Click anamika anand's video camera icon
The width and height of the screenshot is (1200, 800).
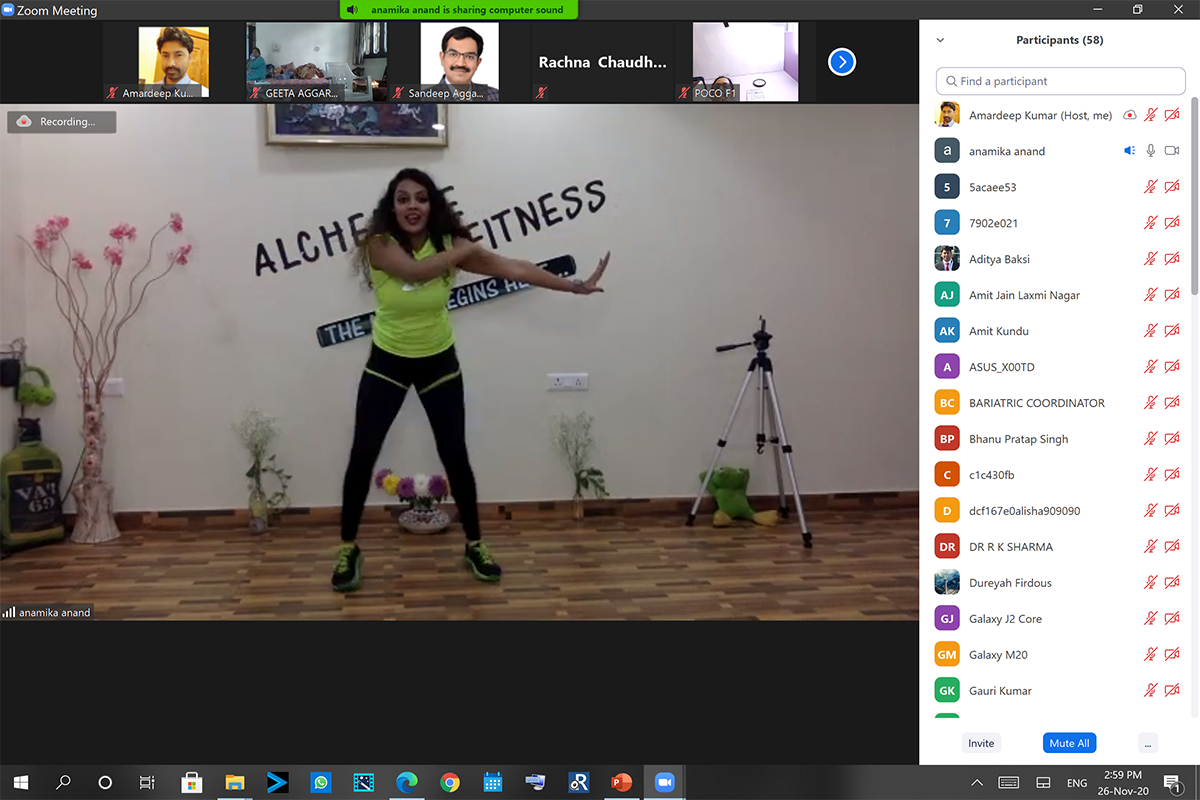tap(1171, 151)
